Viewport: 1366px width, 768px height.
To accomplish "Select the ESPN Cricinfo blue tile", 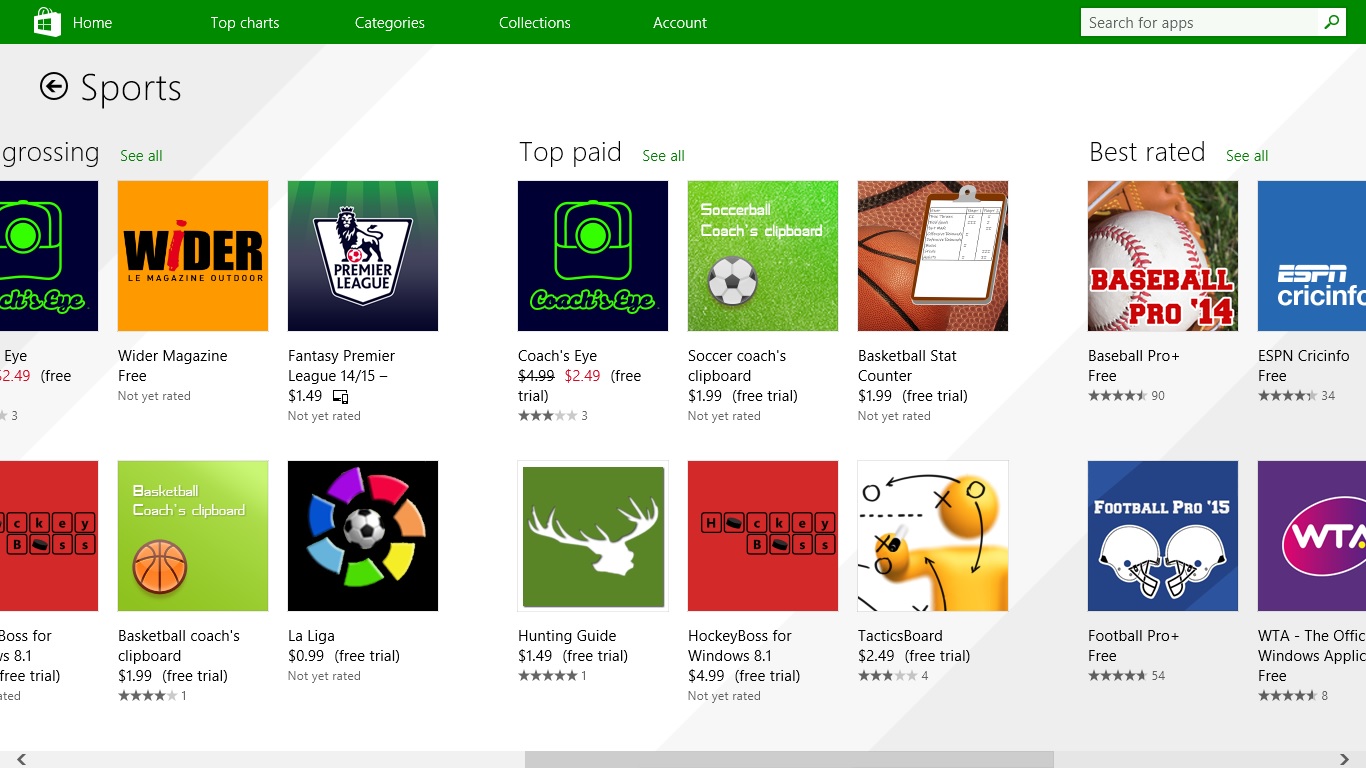I will tap(1312, 256).
